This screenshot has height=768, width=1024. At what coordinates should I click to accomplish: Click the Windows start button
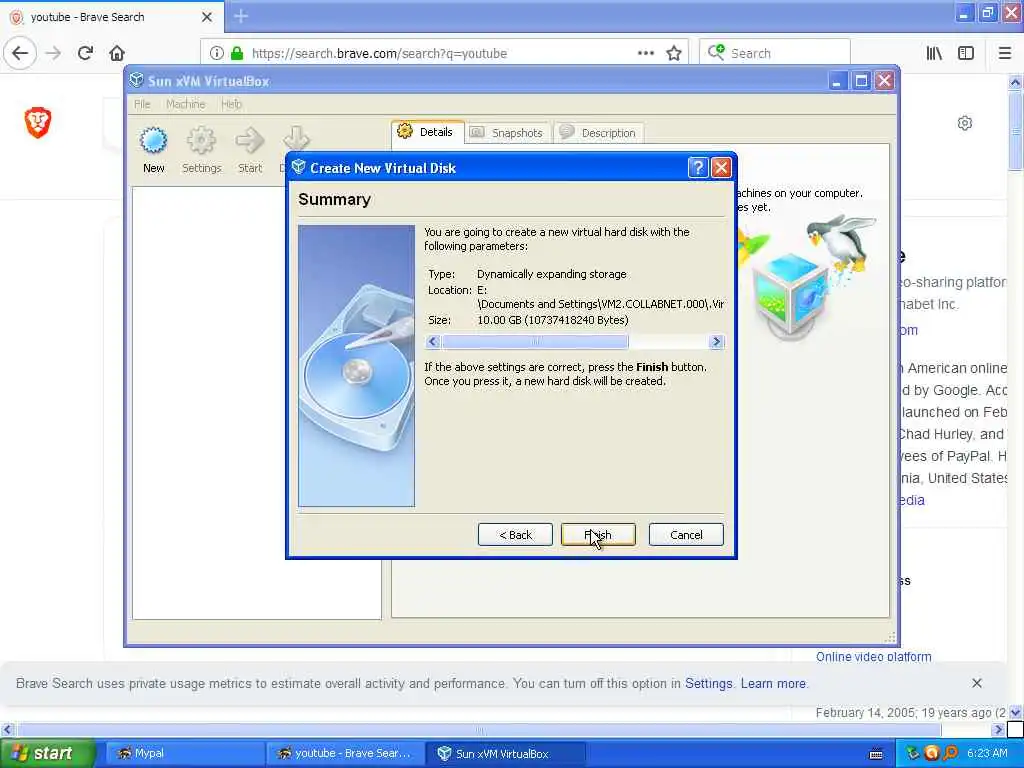pyautogui.click(x=46, y=753)
